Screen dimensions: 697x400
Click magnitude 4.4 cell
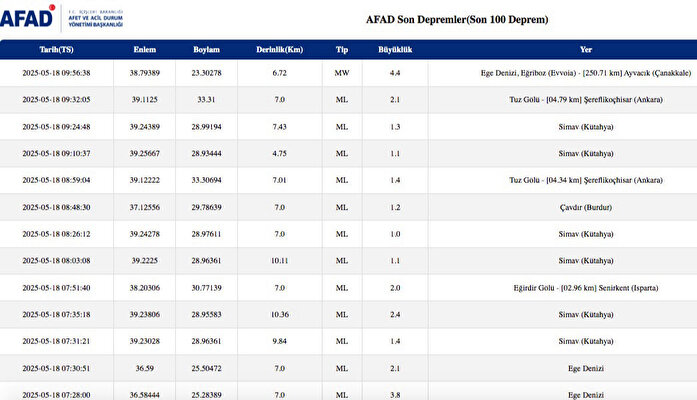pos(395,73)
